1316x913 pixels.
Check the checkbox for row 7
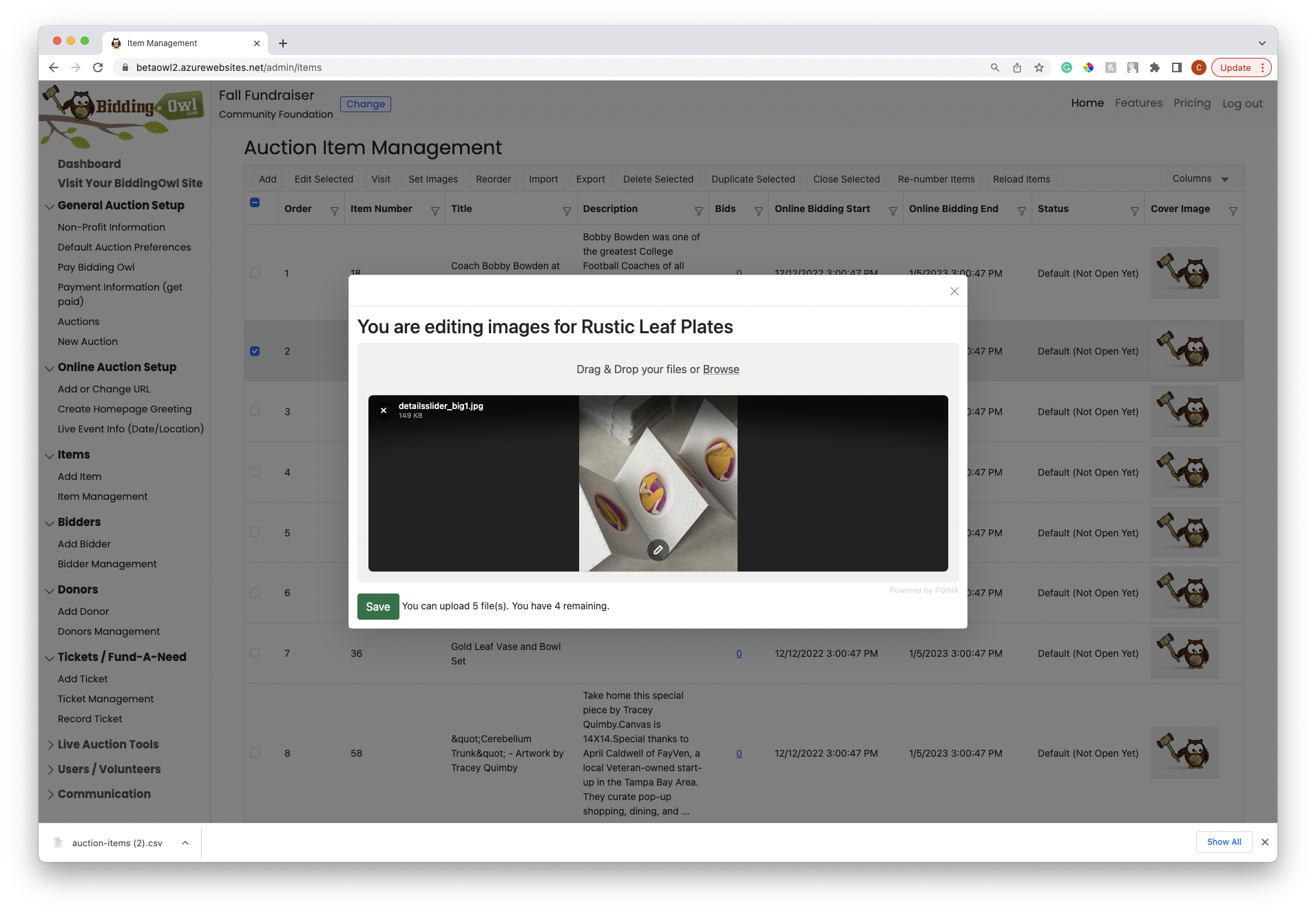255,652
